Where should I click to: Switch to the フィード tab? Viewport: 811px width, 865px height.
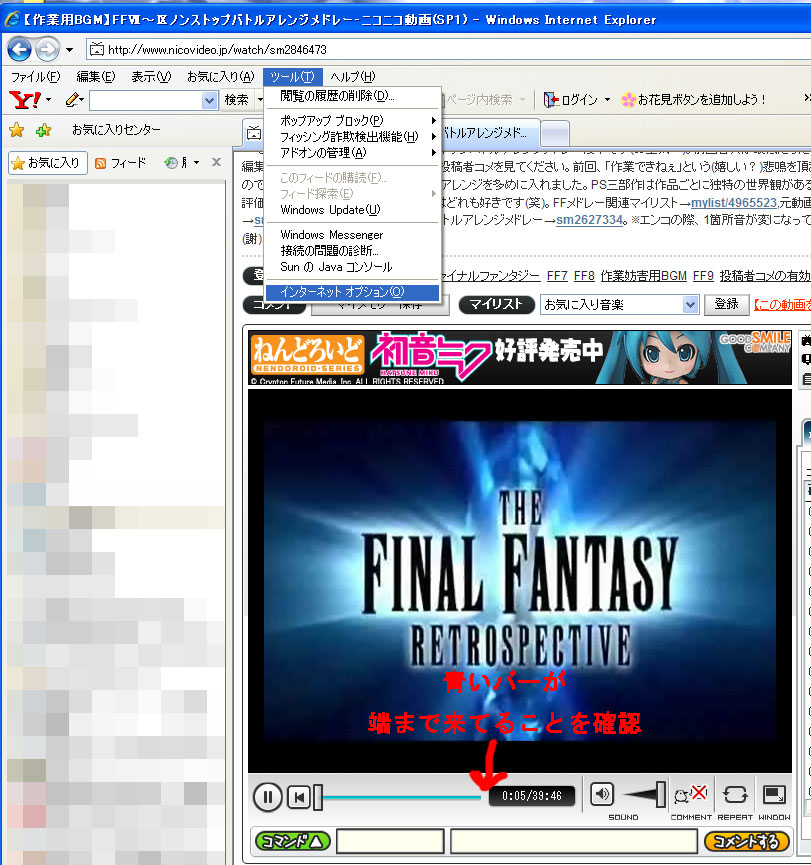[x=121, y=163]
